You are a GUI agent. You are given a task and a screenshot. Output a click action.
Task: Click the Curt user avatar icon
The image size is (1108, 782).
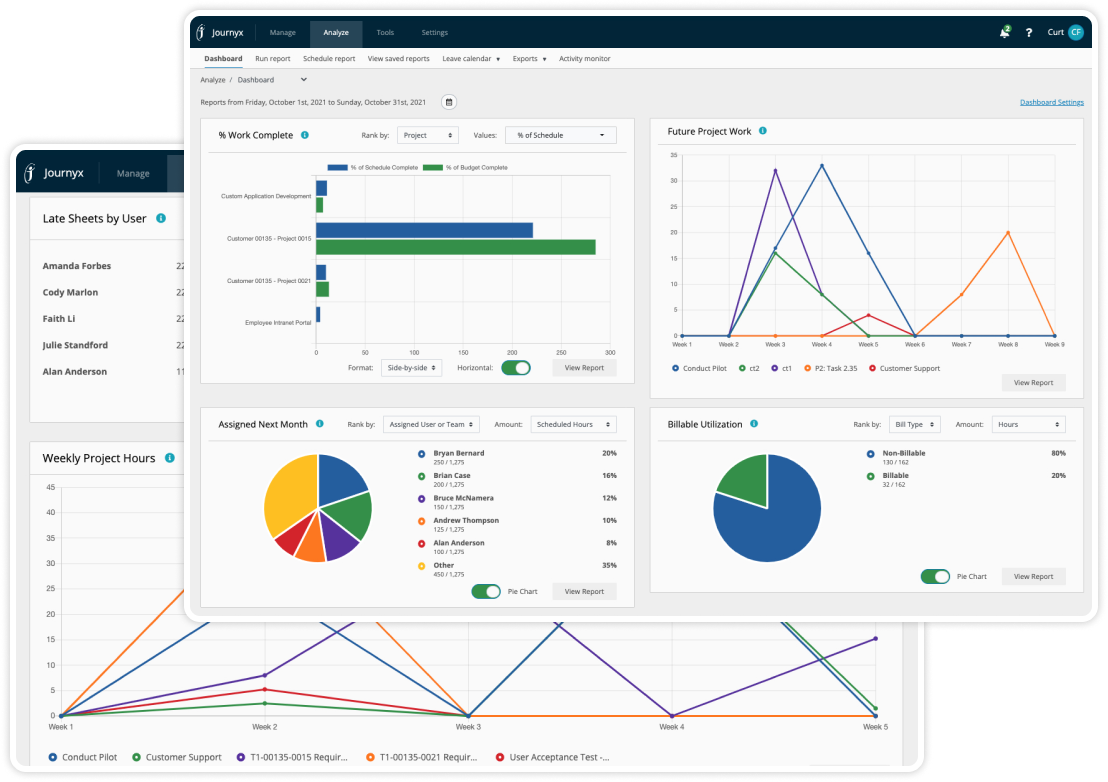pyautogui.click(x=1076, y=33)
